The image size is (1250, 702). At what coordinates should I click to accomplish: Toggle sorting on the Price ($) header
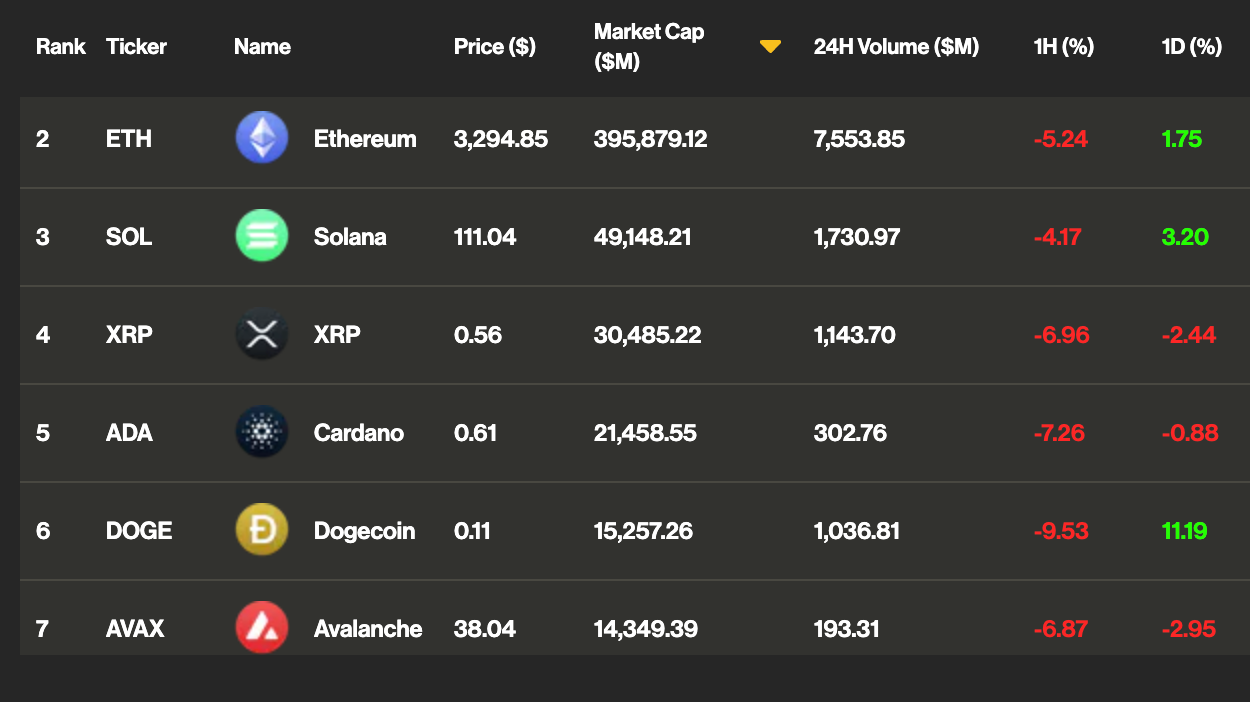click(494, 46)
